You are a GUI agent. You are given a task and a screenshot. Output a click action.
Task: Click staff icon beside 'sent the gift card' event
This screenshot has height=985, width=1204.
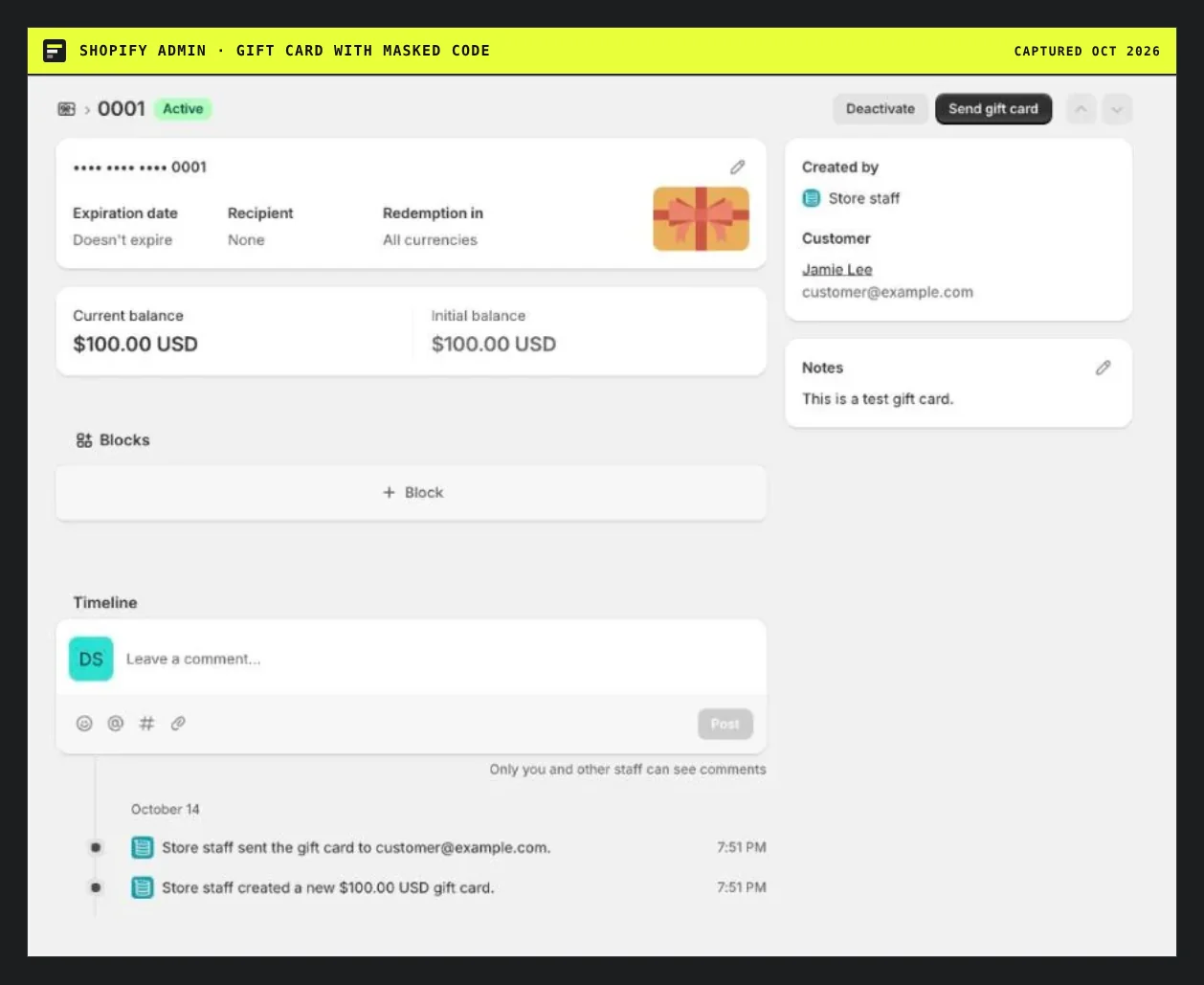(x=142, y=847)
